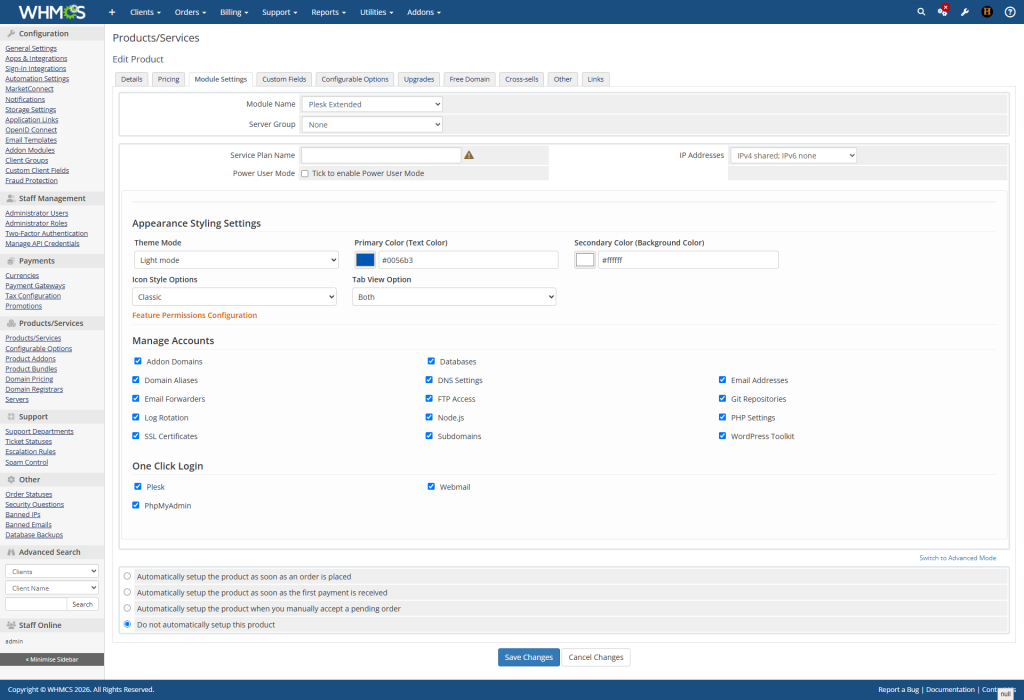Toggle the Webmail checkbox
Viewport: 1024px width, 700px height.
point(431,486)
